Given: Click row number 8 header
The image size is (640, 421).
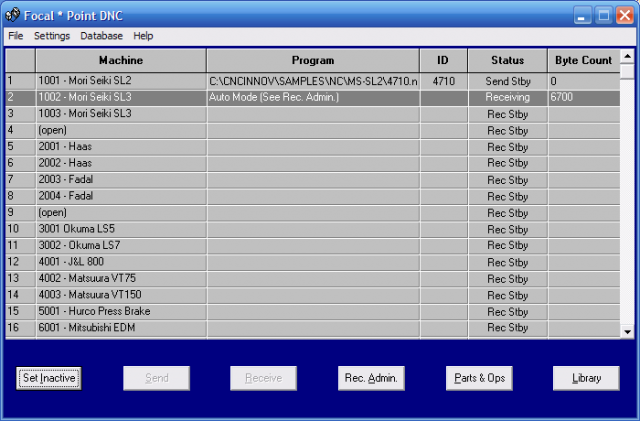Looking at the screenshot, I should [20, 196].
